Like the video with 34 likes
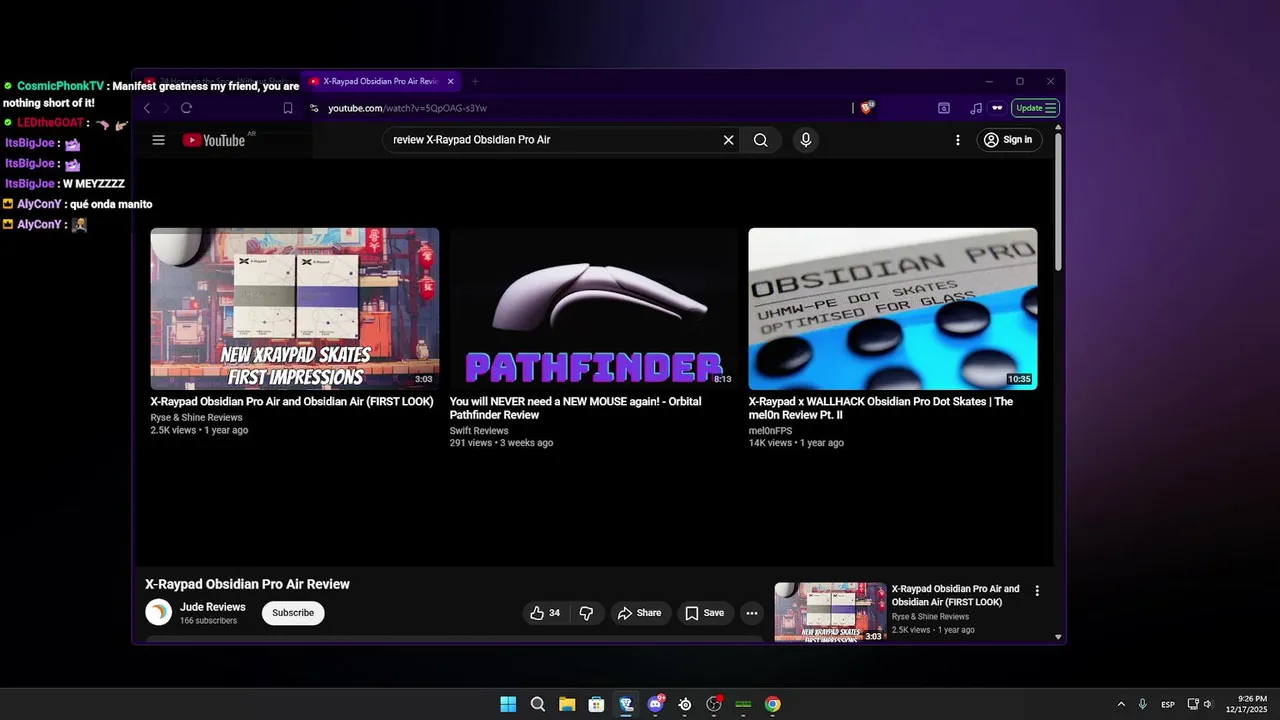 [545, 613]
